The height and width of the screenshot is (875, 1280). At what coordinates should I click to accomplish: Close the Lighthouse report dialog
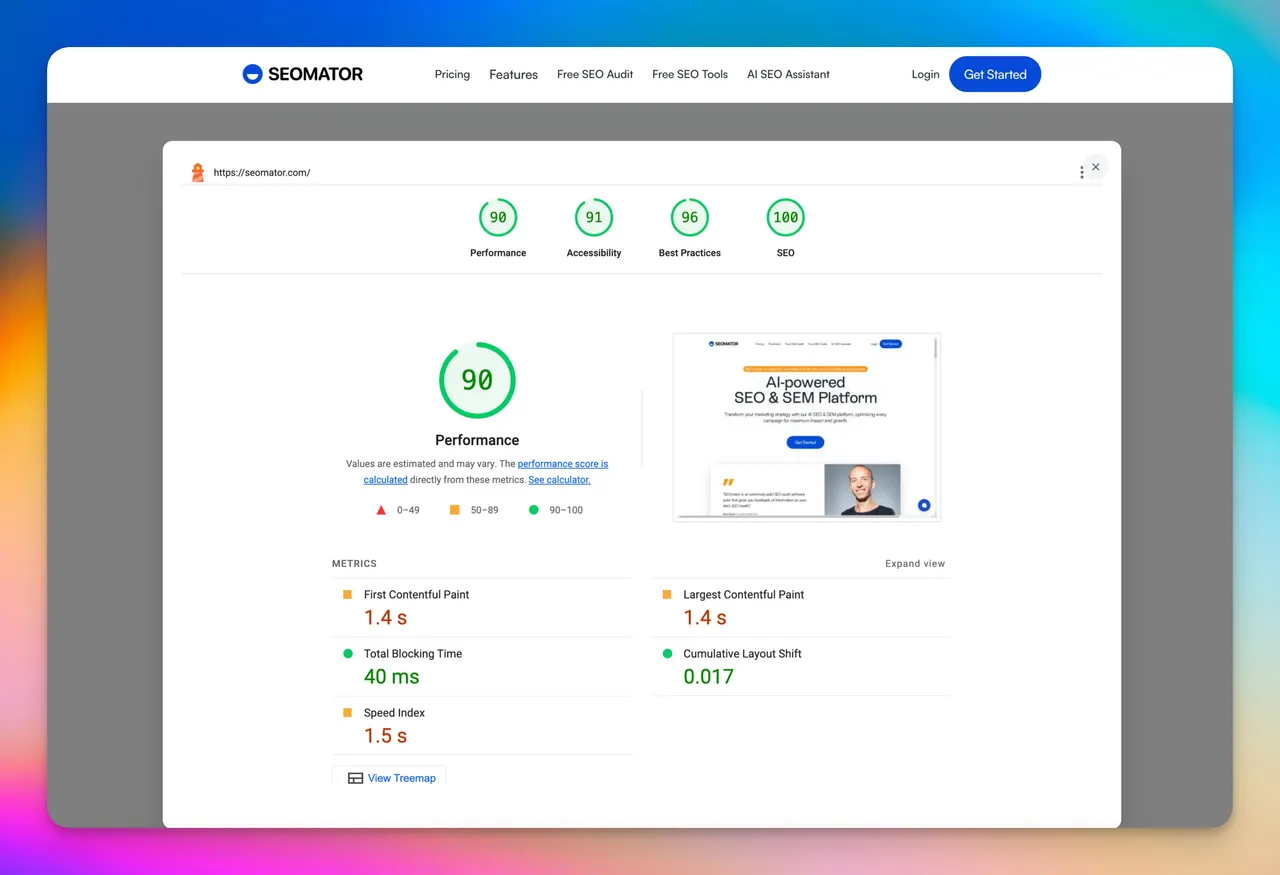(x=1095, y=167)
